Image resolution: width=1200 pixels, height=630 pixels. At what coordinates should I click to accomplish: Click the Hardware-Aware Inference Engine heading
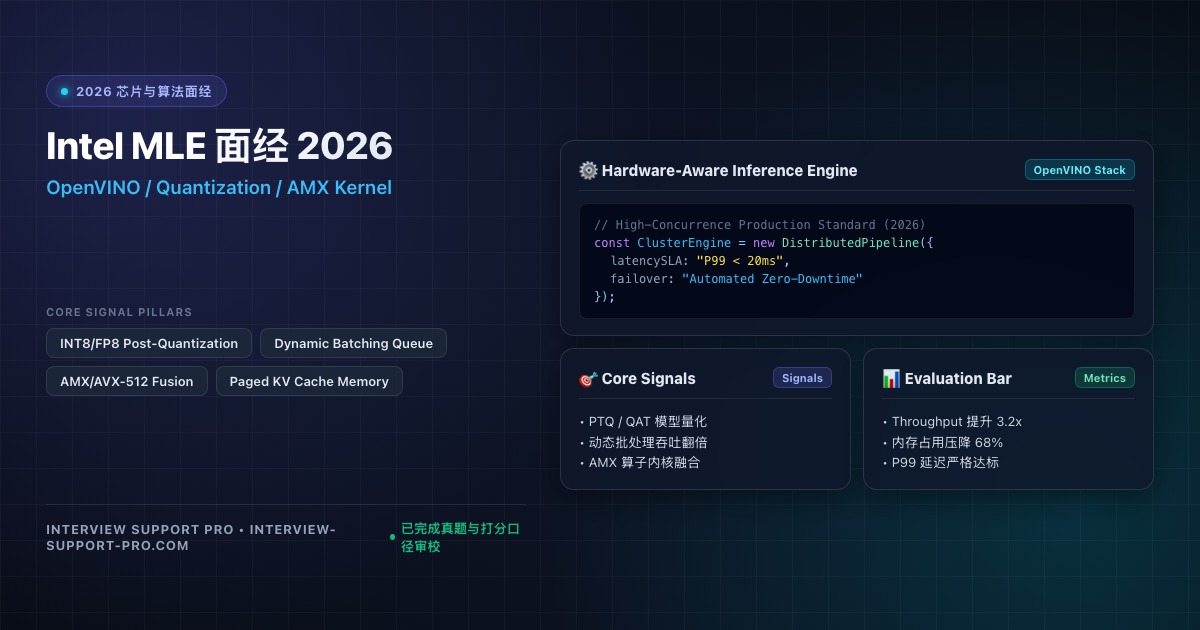tap(729, 170)
